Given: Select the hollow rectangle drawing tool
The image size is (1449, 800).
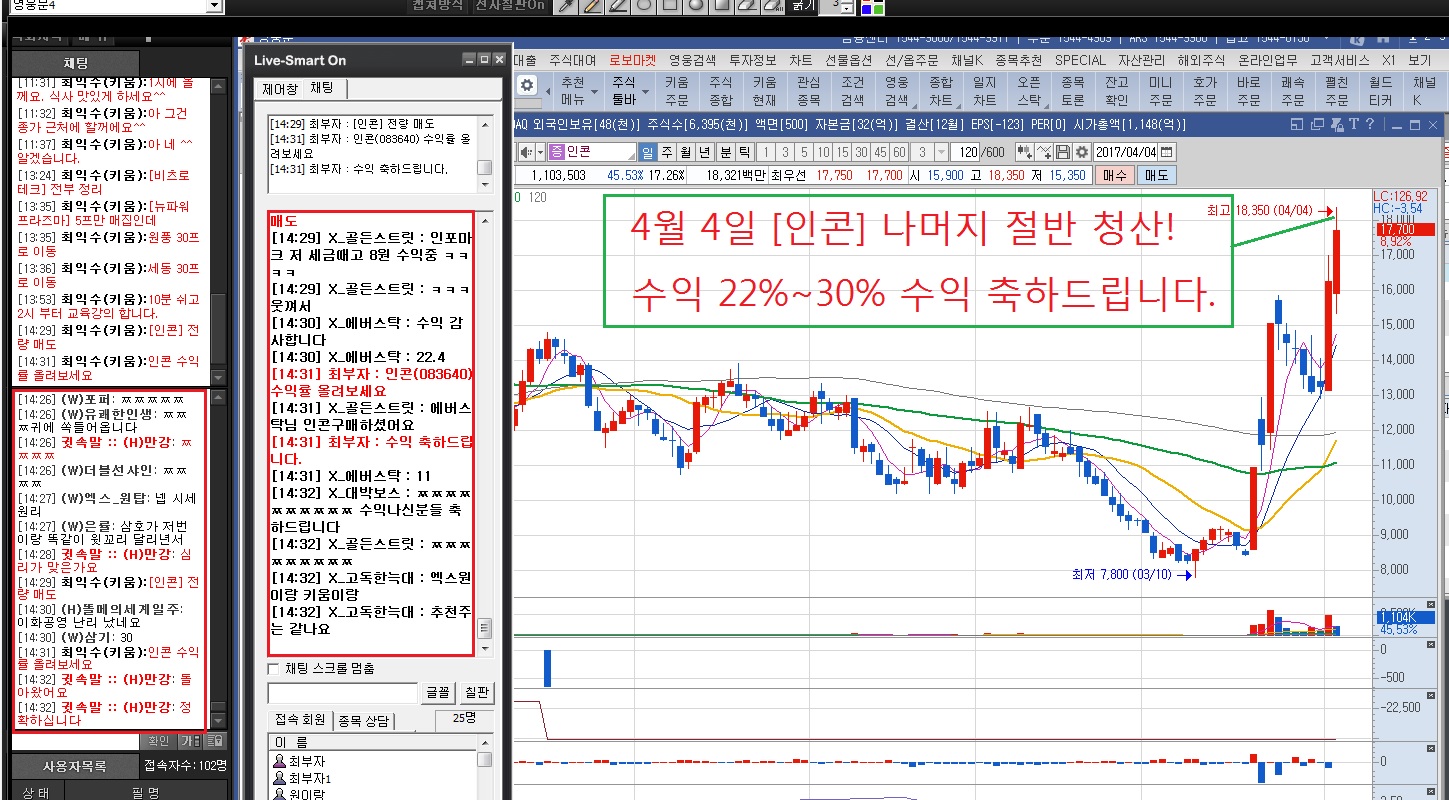Looking at the screenshot, I should click(x=669, y=6).
